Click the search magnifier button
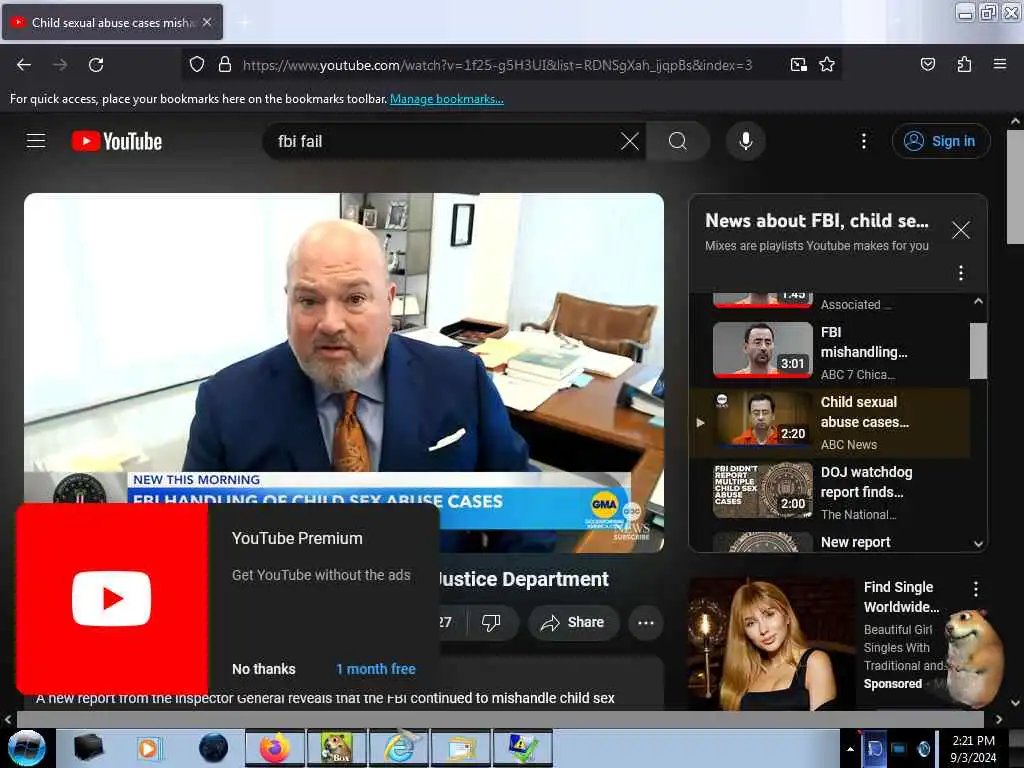The image size is (1024, 768). (678, 141)
